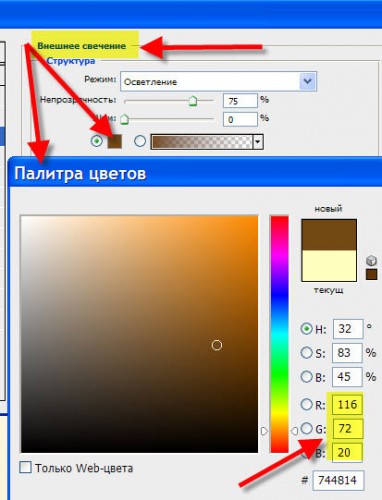
Task: Click the opacity value field showing 75
Action: click(x=240, y=101)
